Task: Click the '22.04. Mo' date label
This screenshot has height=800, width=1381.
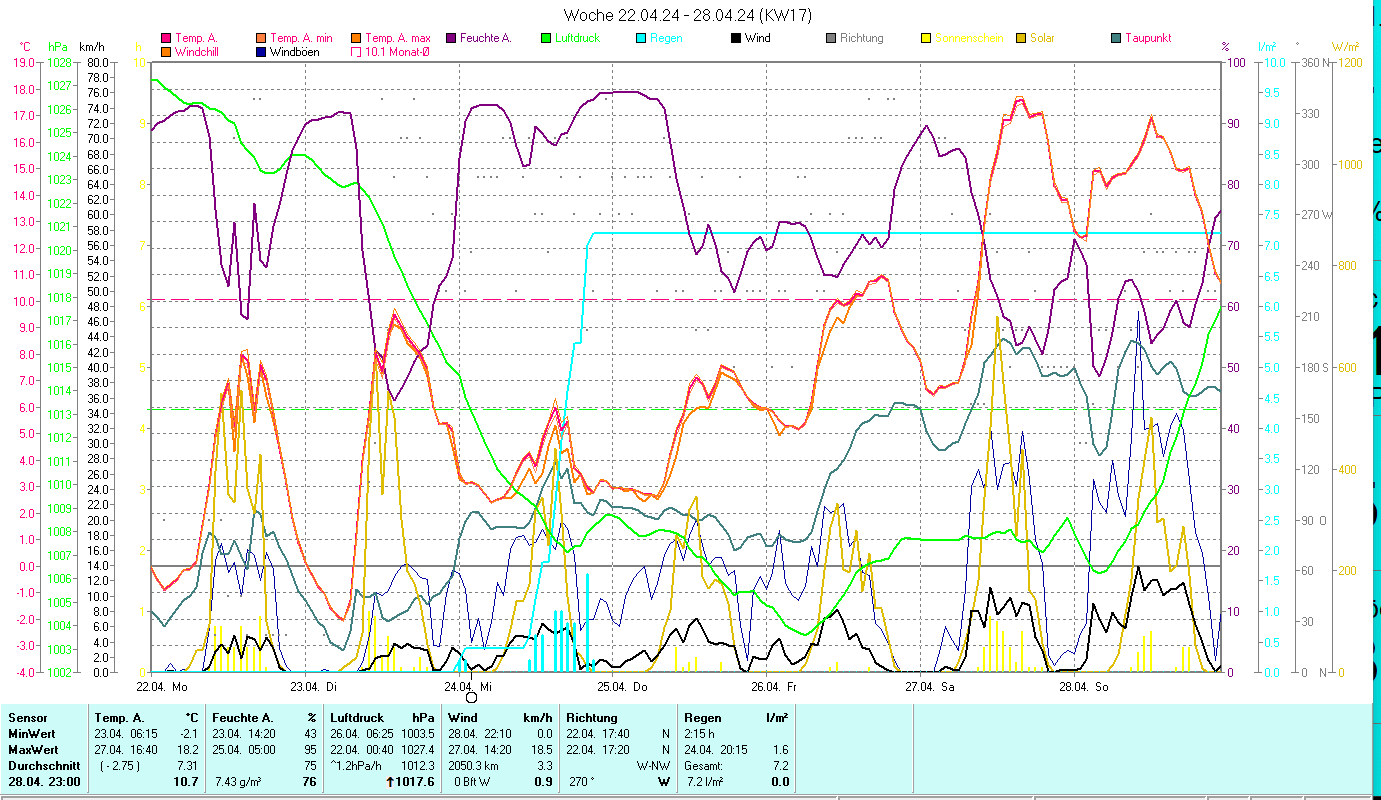Action: tap(162, 687)
